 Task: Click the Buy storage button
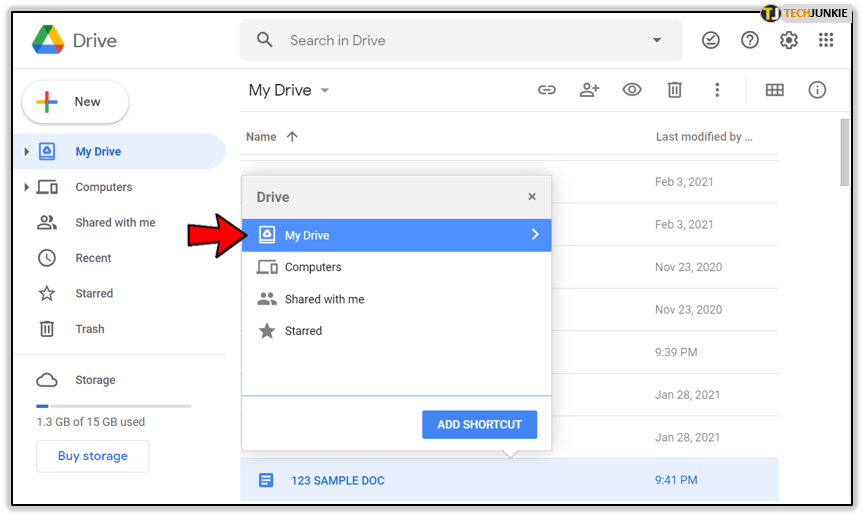tap(92, 456)
